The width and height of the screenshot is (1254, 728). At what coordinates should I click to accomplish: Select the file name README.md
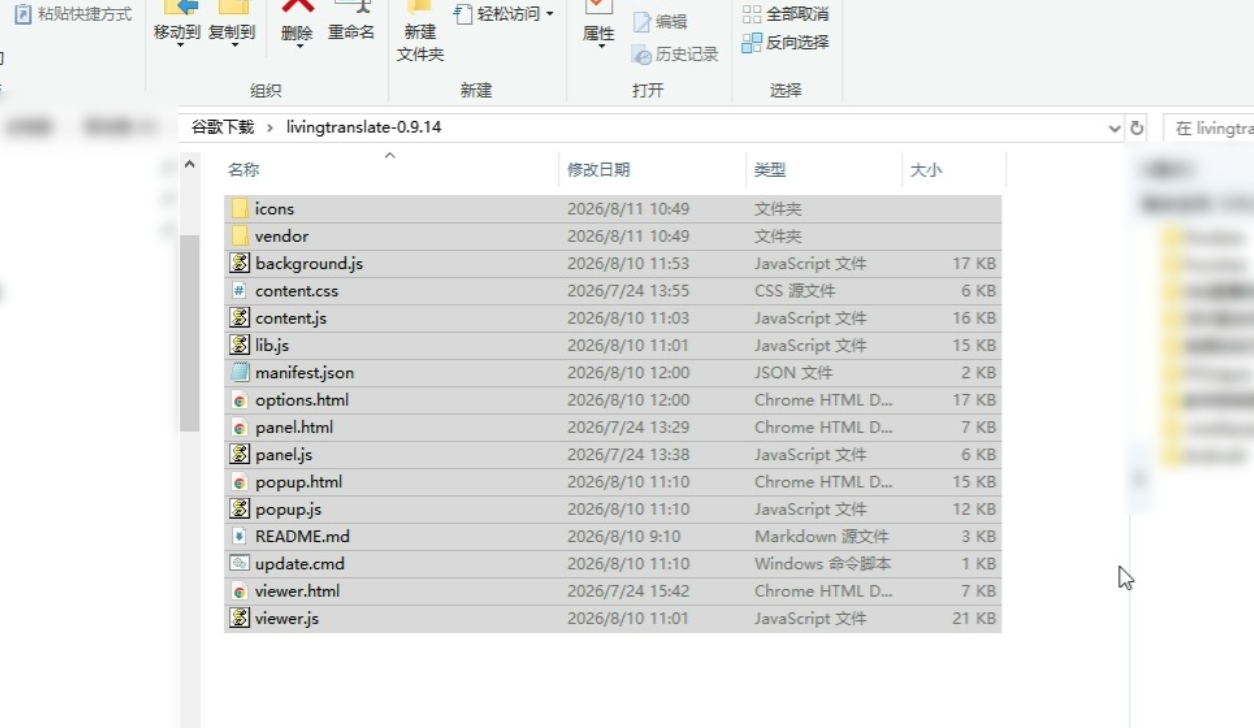pos(302,536)
